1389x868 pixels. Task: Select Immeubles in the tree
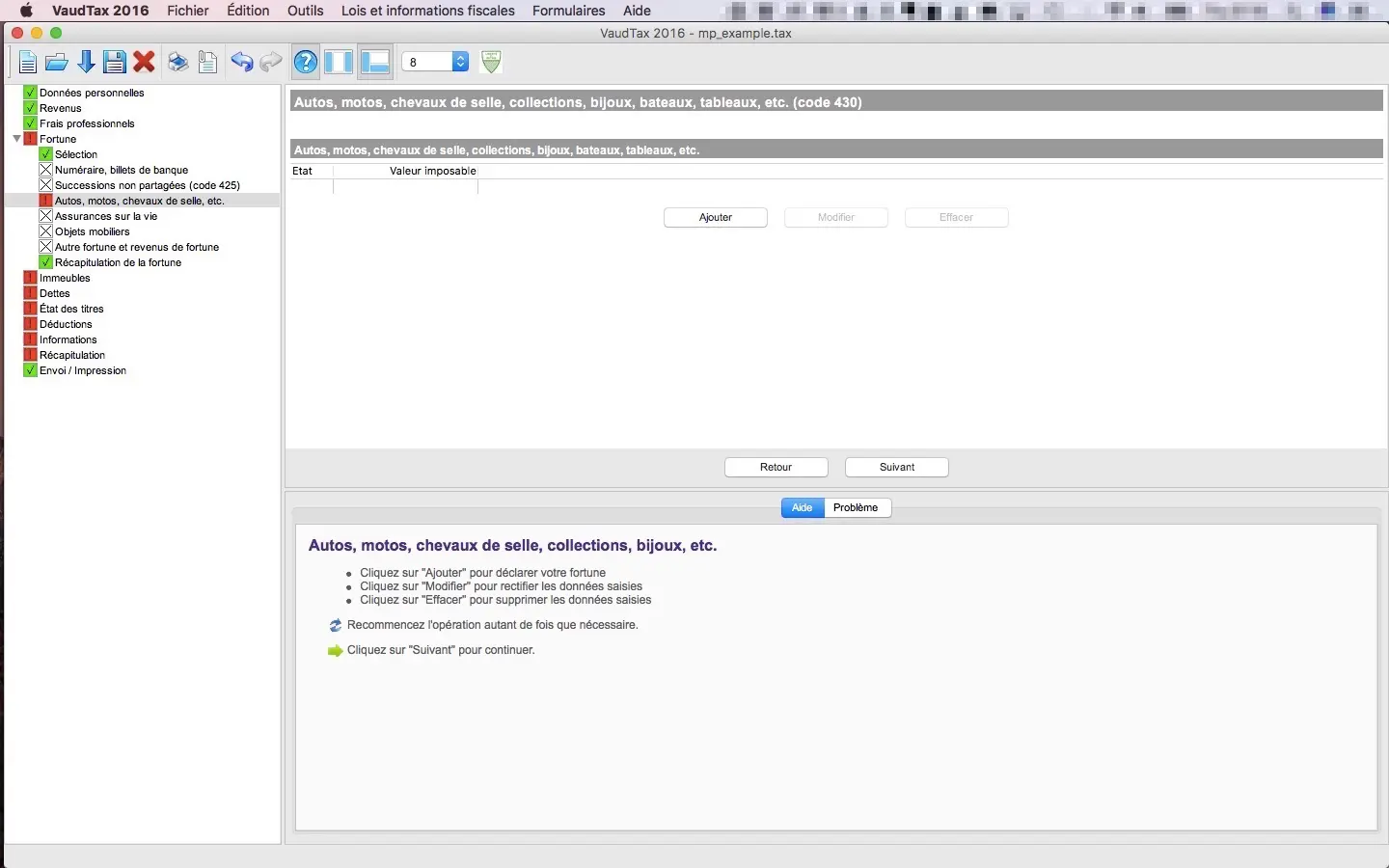tap(65, 278)
